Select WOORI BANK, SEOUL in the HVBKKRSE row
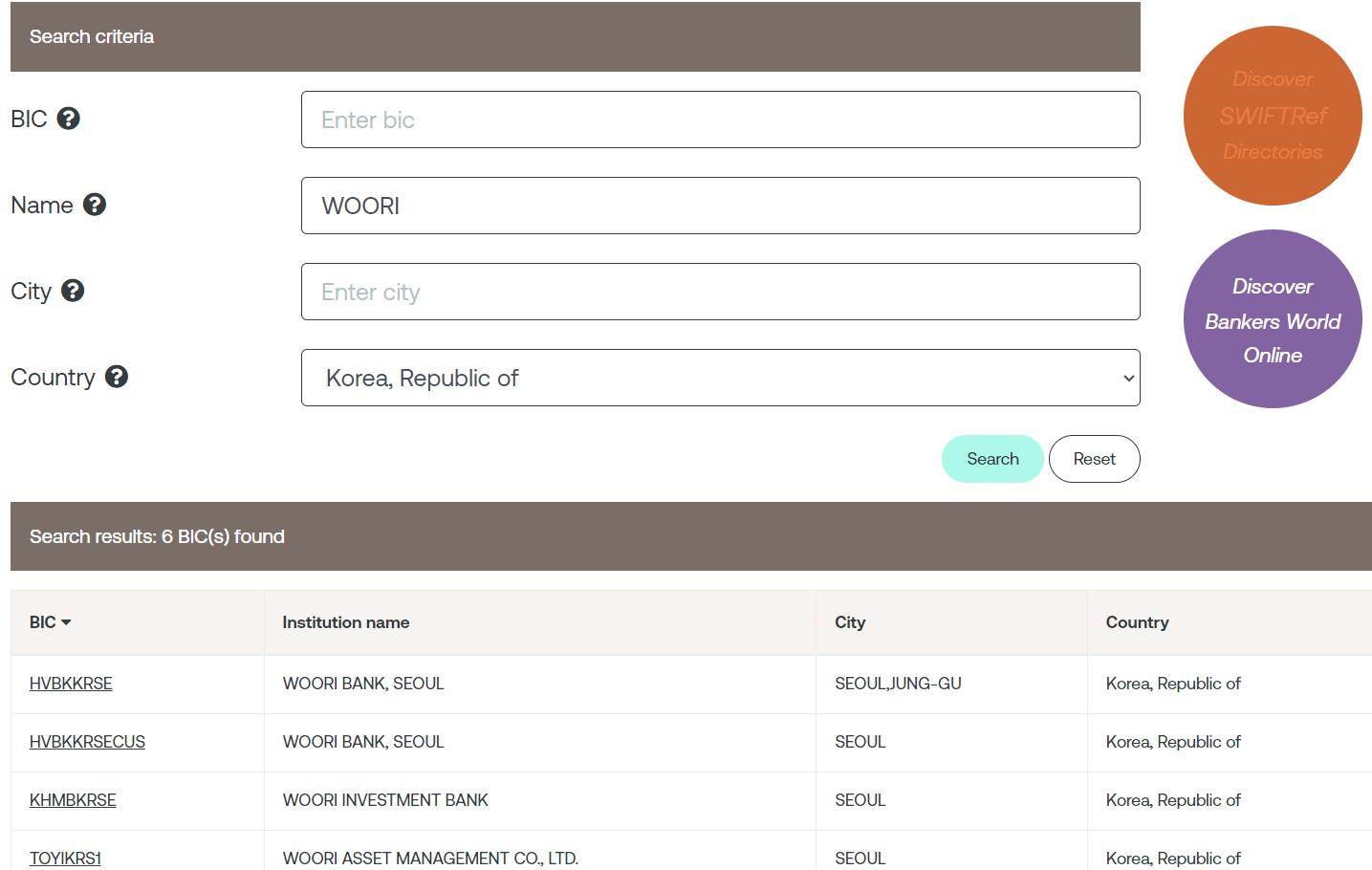Image resolution: width=1372 pixels, height=870 pixels. click(540, 684)
